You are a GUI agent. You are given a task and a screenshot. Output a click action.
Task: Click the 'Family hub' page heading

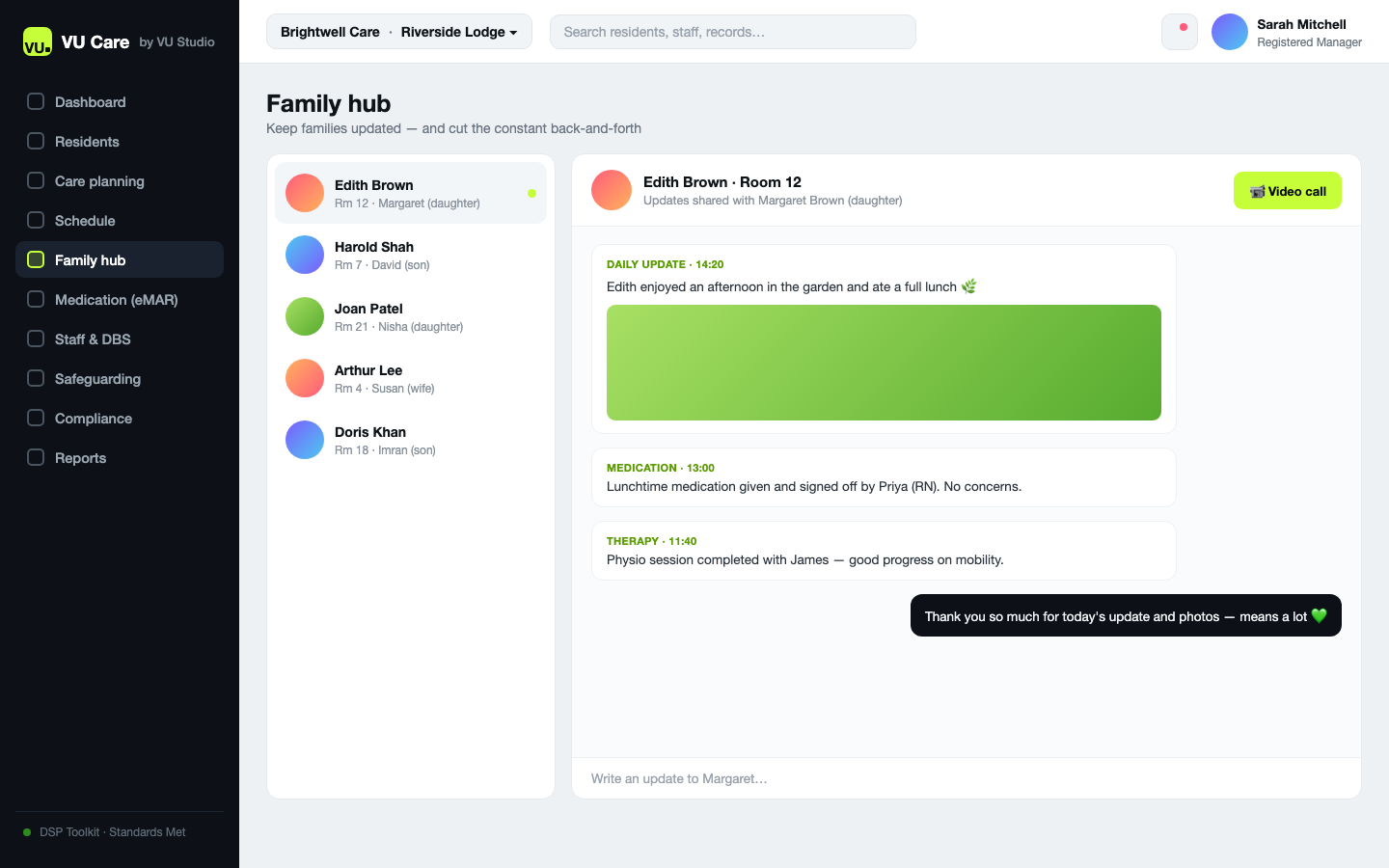tap(329, 103)
